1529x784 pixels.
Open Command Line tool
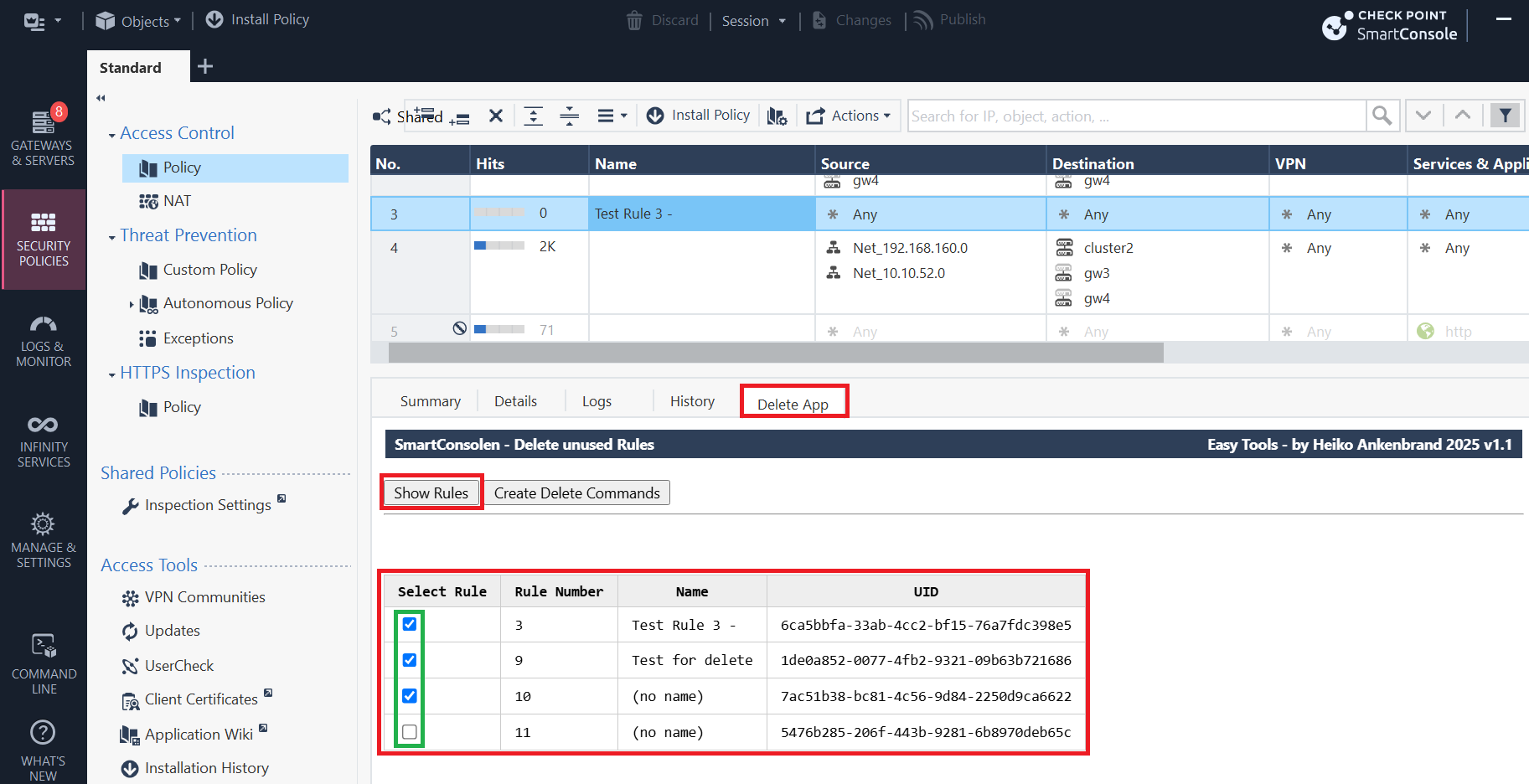pos(43,664)
